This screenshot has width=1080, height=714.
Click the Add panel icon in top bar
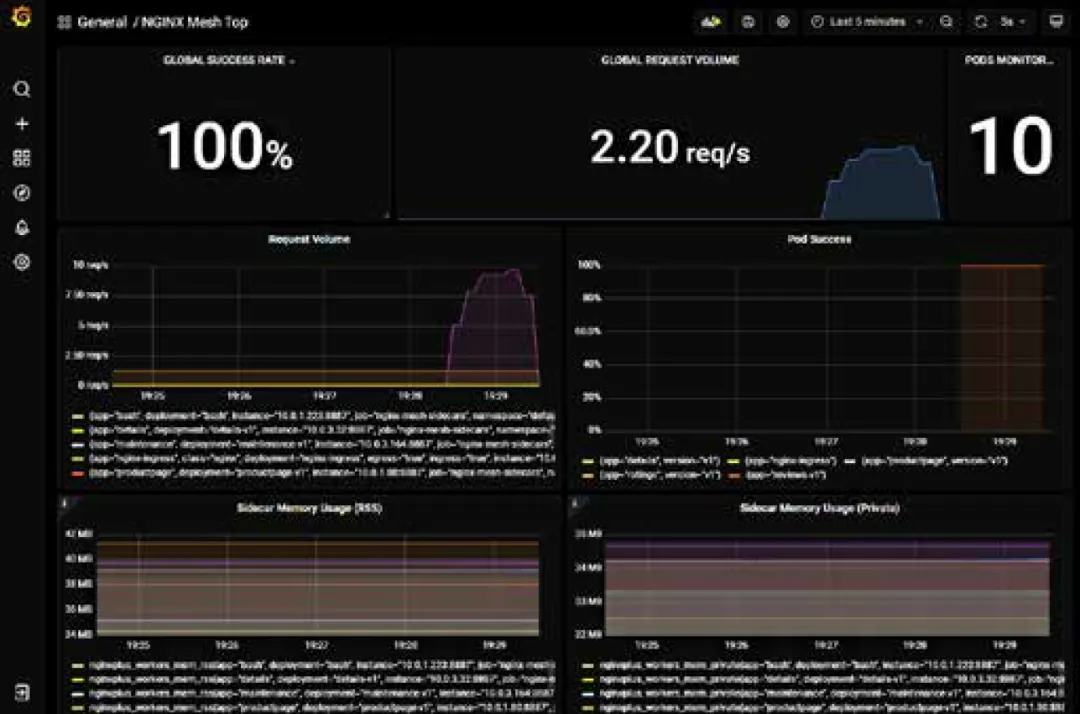coord(711,22)
